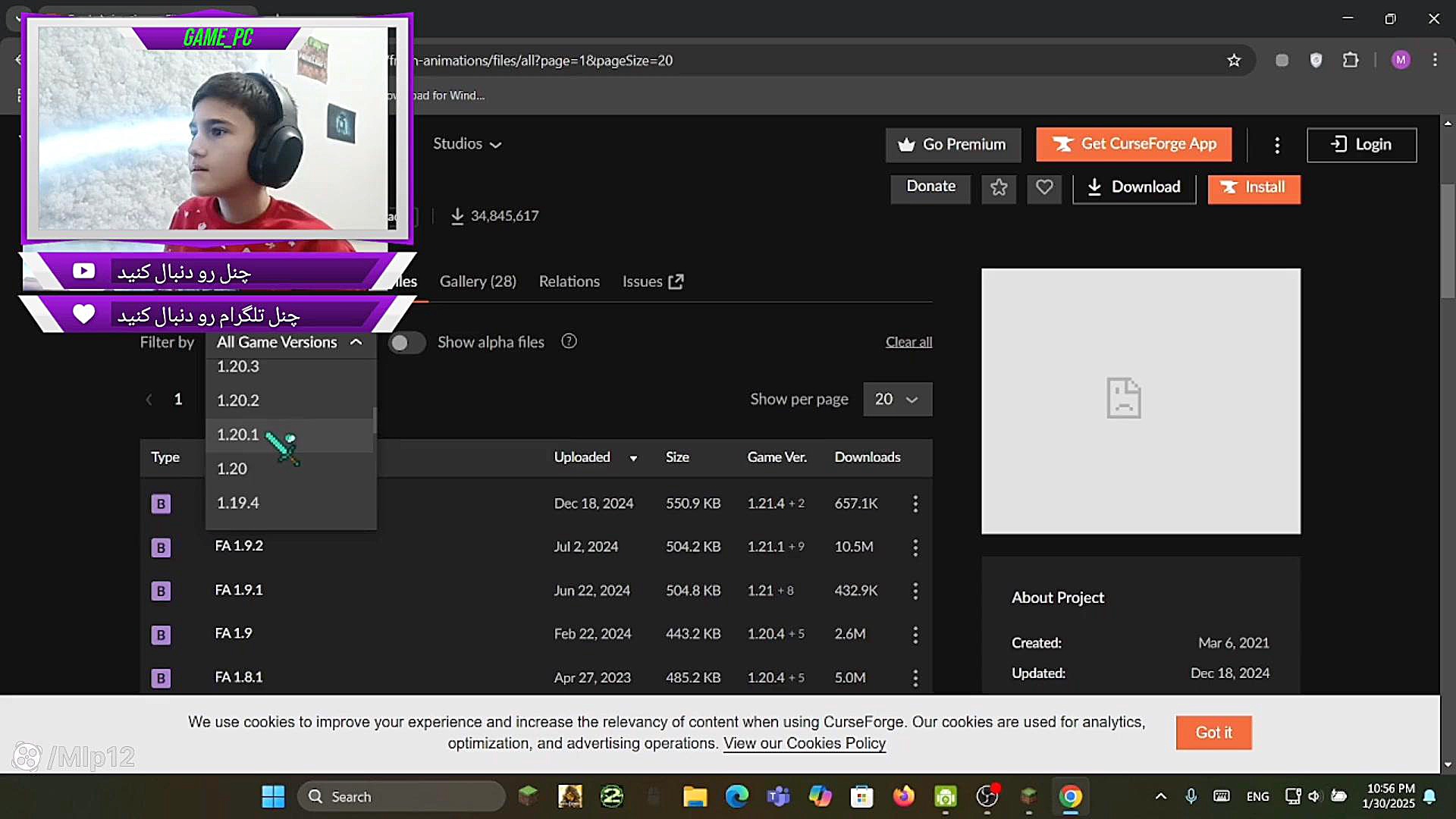Open FA 1.9.2 file entry
Image resolution: width=1456 pixels, height=819 pixels.
pos(239,546)
